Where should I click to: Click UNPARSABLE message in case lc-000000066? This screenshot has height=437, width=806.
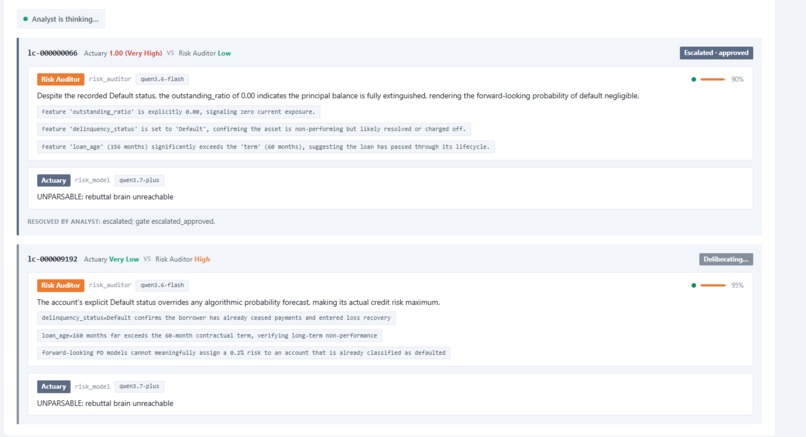105,197
